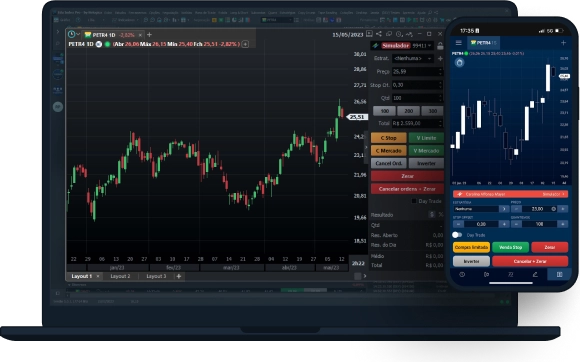Click the duplicate window icon above chart
The height and width of the screenshot is (362, 580).
point(389,34)
